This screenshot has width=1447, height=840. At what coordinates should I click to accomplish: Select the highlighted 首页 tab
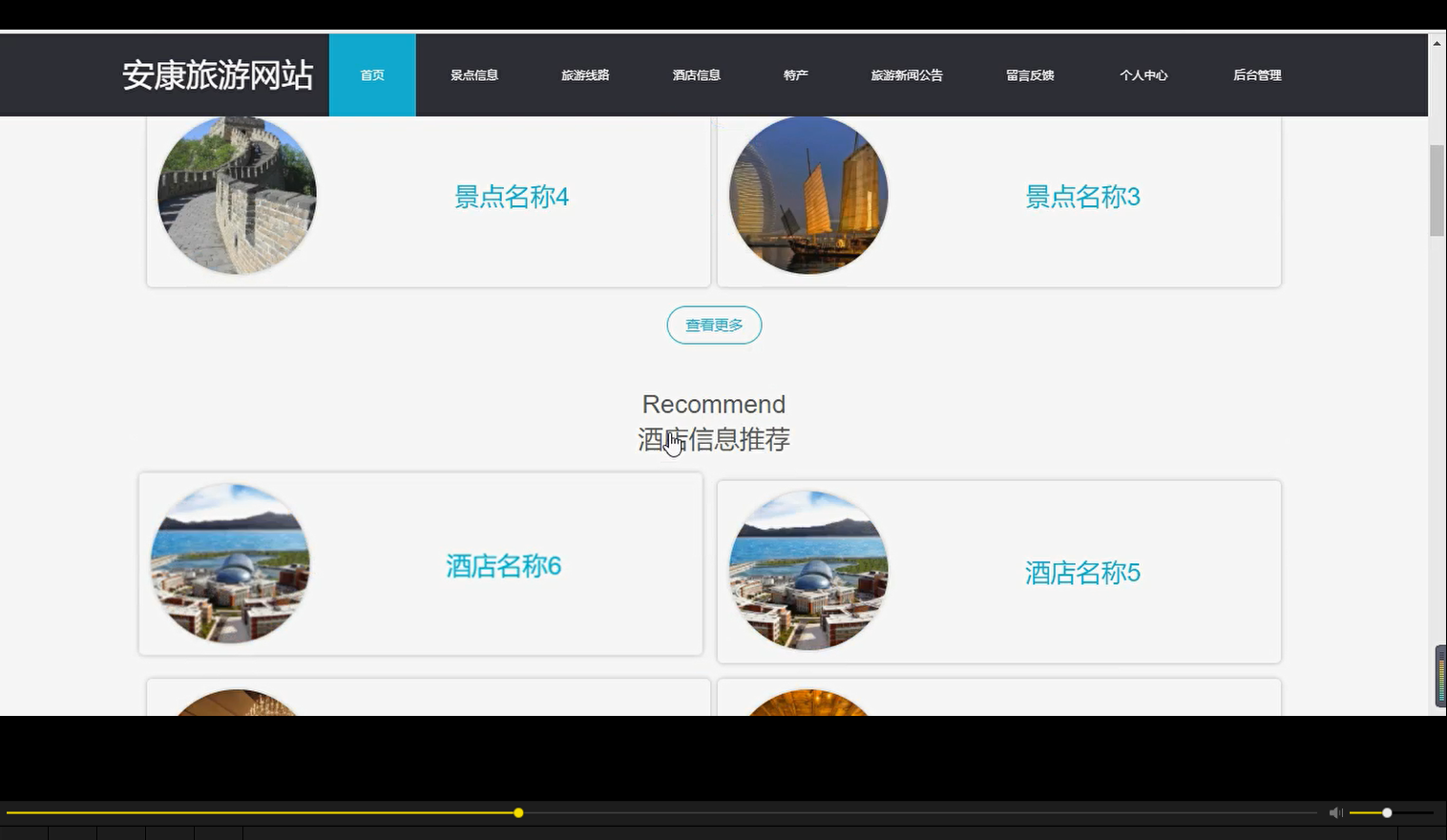coord(372,74)
